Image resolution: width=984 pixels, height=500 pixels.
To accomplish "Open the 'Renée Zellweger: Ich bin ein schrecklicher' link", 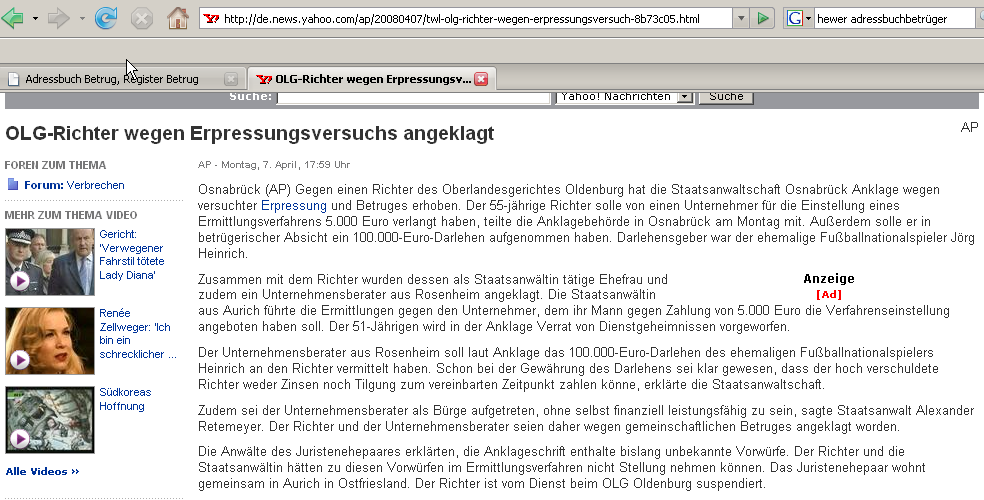I will [138, 334].
